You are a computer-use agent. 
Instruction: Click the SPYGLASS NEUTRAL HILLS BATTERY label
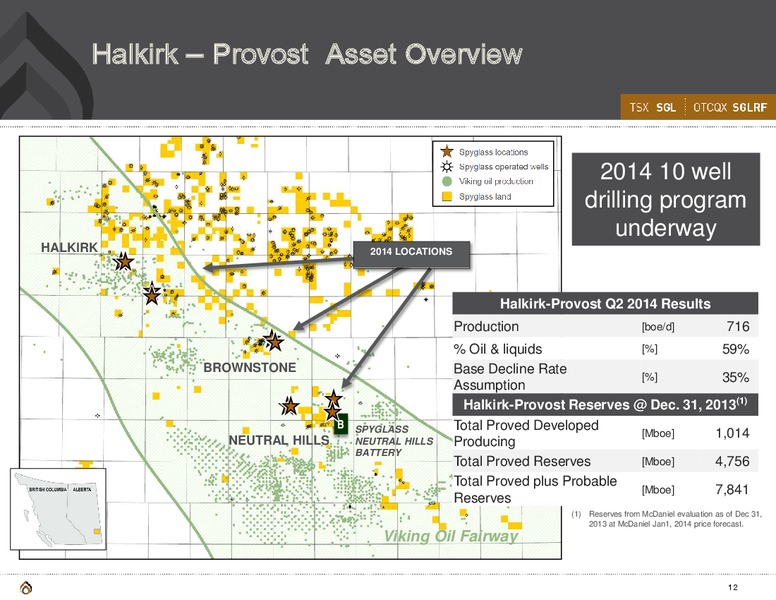click(x=394, y=441)
